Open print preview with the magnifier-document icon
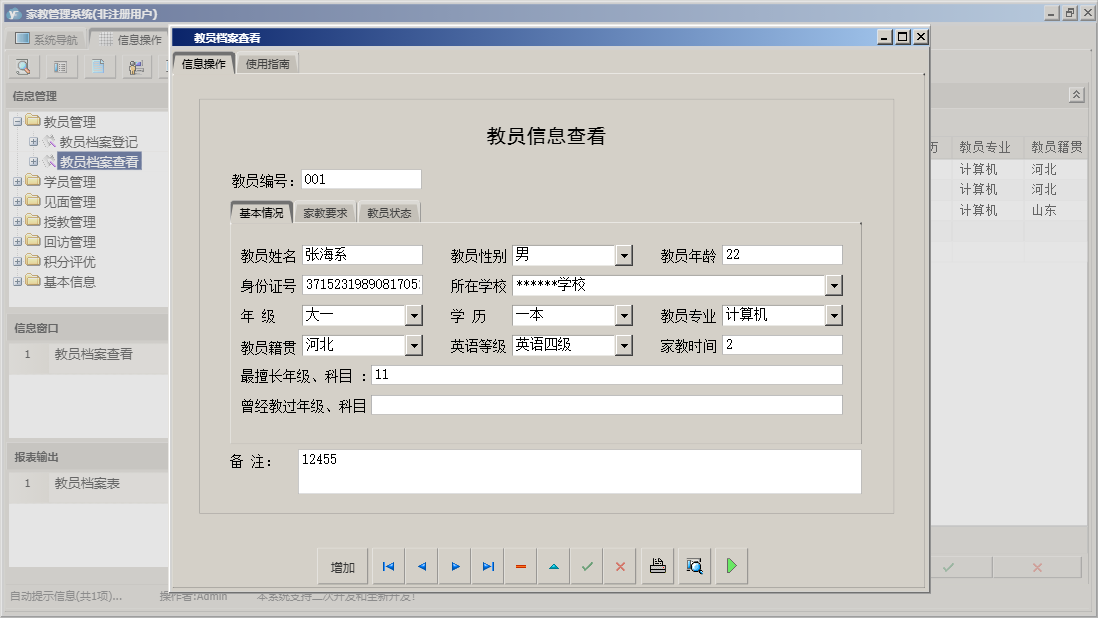Viewport: 1098px width, 618px height. pos(693,566)
